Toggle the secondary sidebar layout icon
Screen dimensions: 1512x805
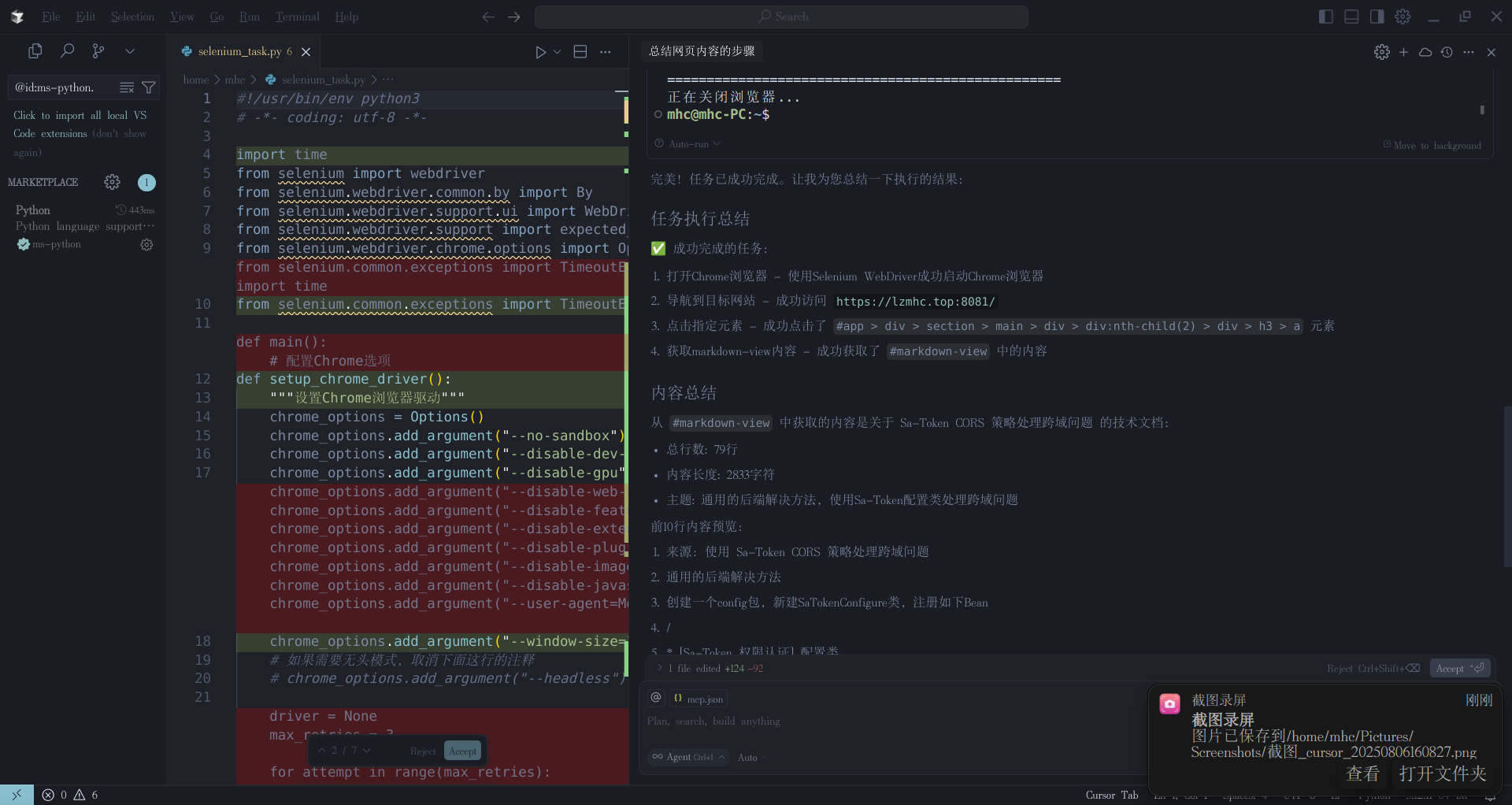[1377, 17]
